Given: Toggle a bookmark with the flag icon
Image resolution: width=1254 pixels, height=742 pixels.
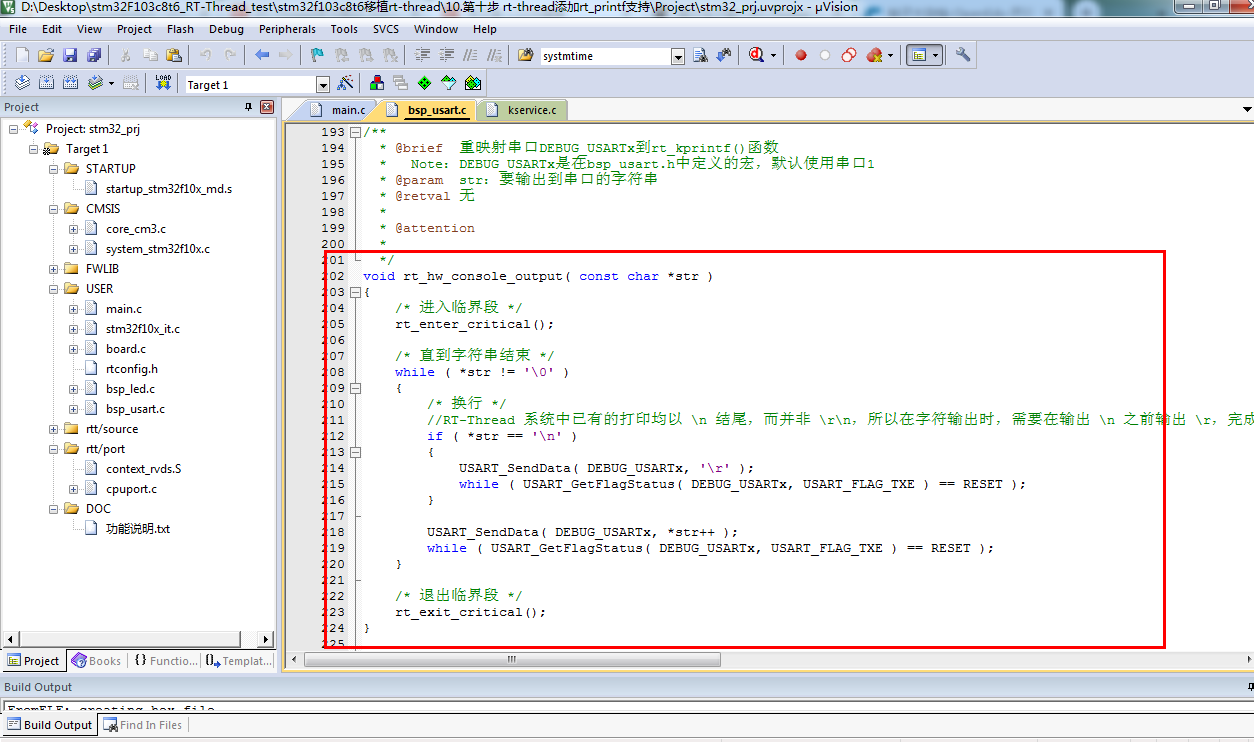Looking at the screenshot, I should (315, 54).
